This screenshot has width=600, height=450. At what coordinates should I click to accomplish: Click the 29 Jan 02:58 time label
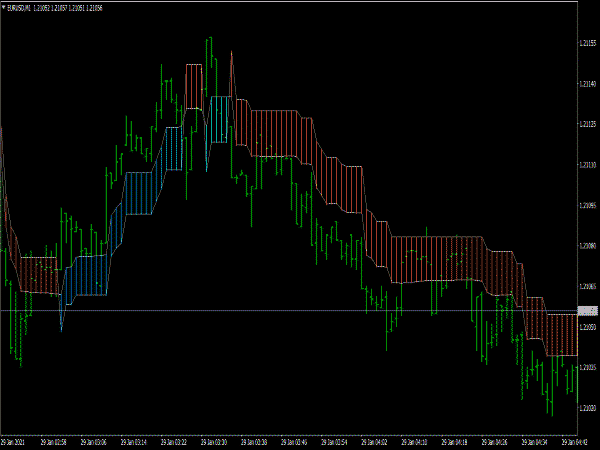point(53,442)
